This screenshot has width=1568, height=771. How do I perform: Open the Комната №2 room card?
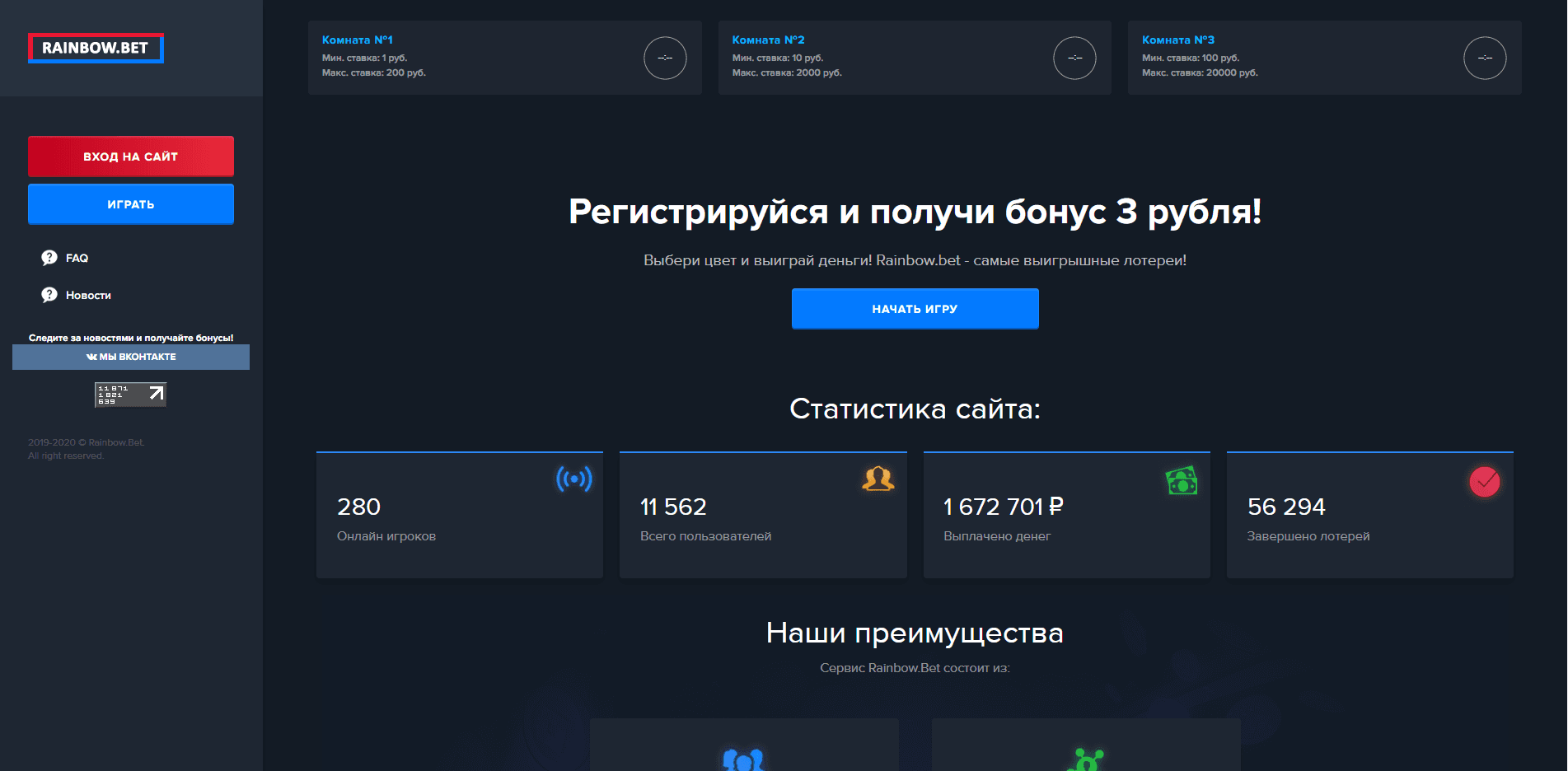pos(915,58)
